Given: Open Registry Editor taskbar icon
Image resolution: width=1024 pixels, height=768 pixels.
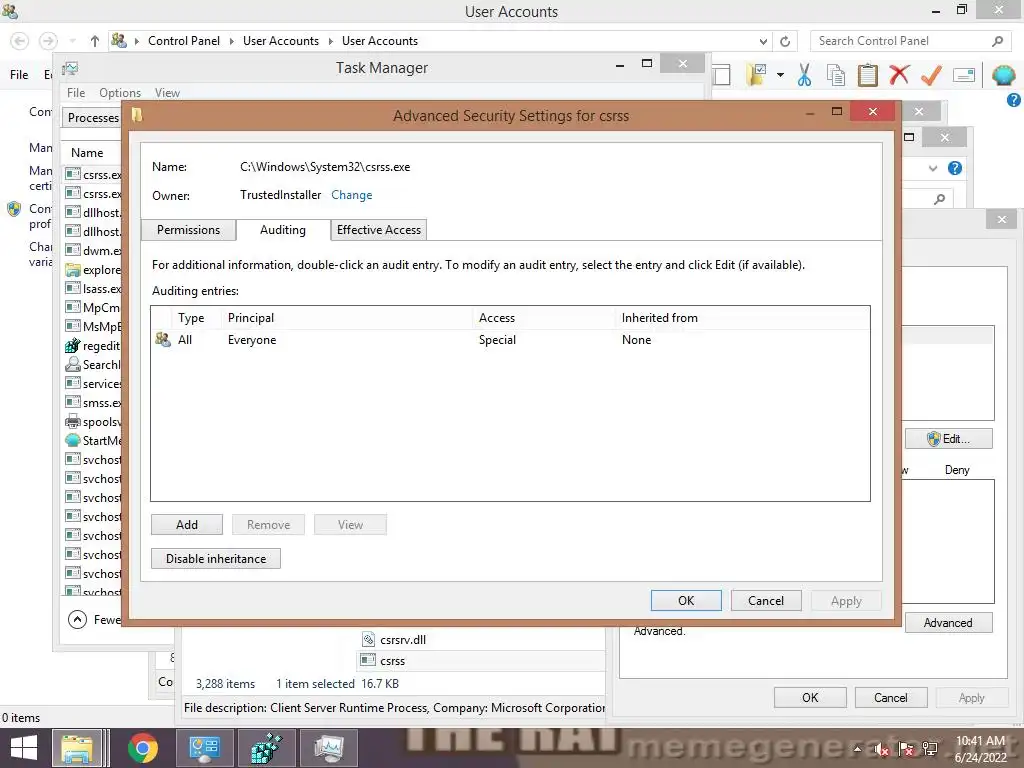Looking at the screenshot, I should (266, 748).
